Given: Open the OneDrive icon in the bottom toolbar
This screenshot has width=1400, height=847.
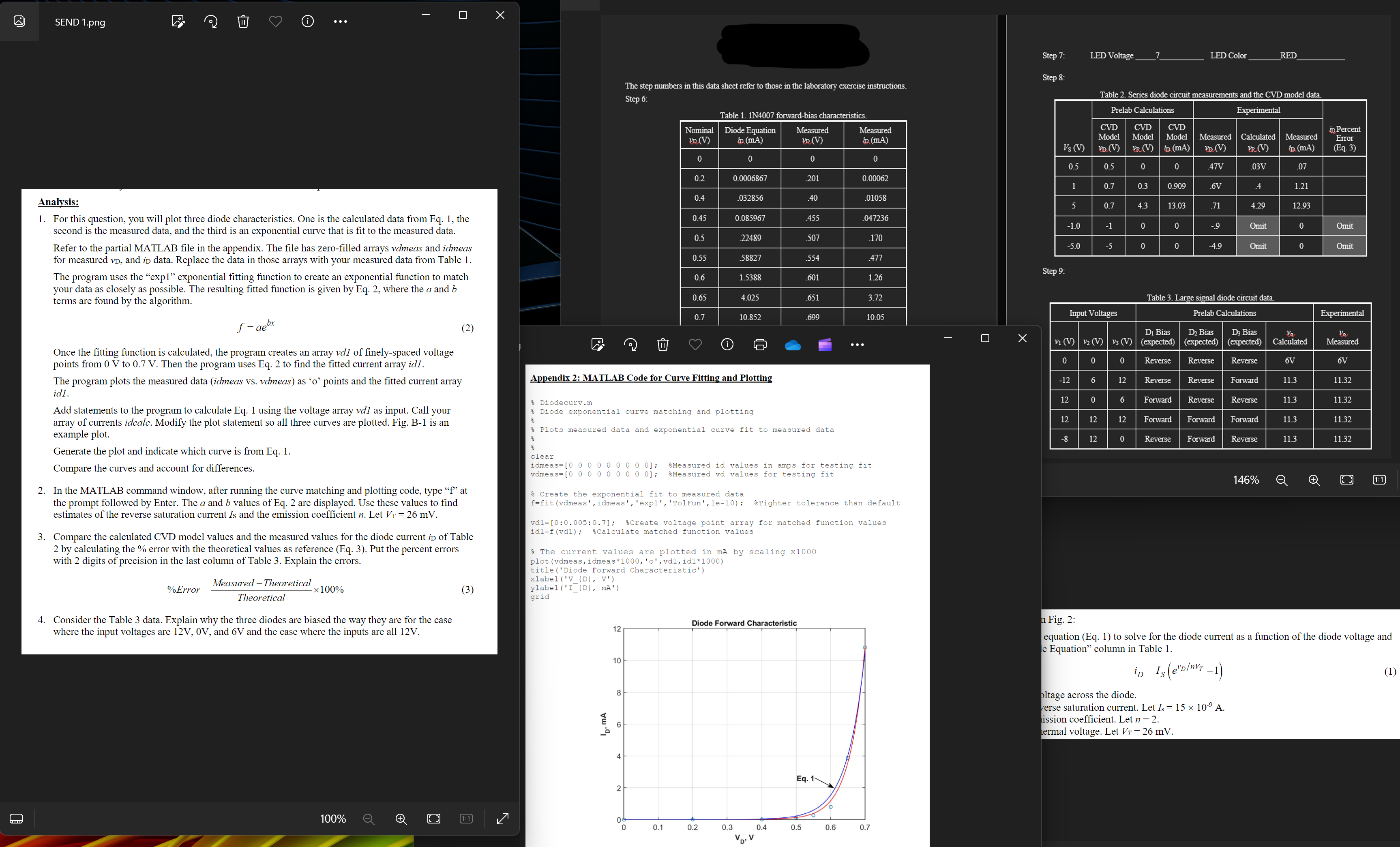Looking at the screenshot, I should click(x=792, y=344).
